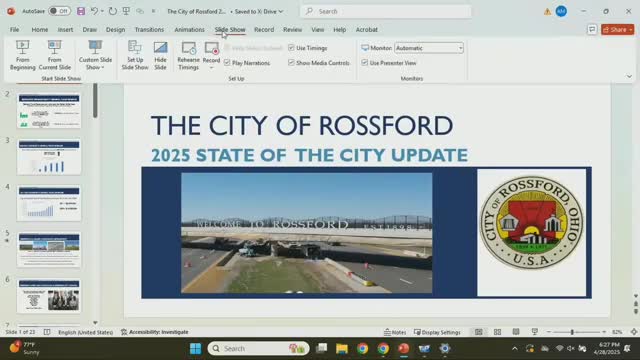Image resolution: width=640 pixels, height=360 pixels.
Task: Open the Insert tab
Action: (x=65, y=29)
